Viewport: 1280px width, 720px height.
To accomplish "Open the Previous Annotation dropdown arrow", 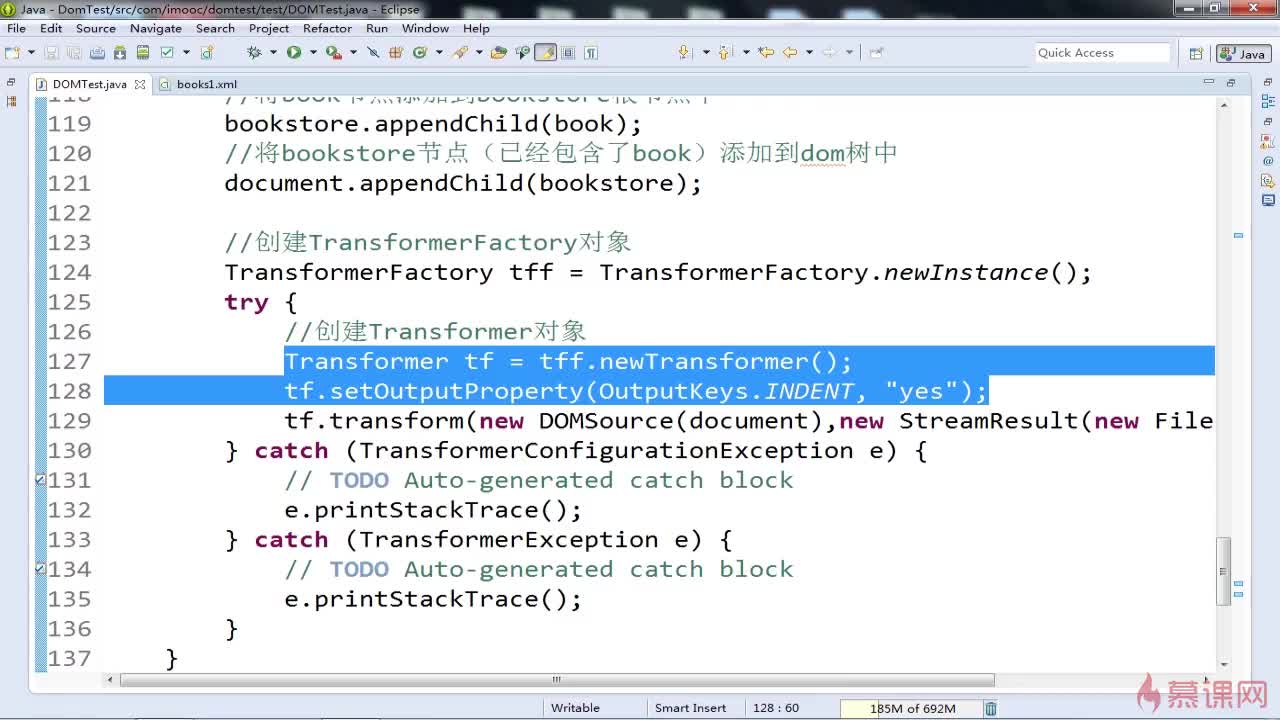I will (746, 52).
